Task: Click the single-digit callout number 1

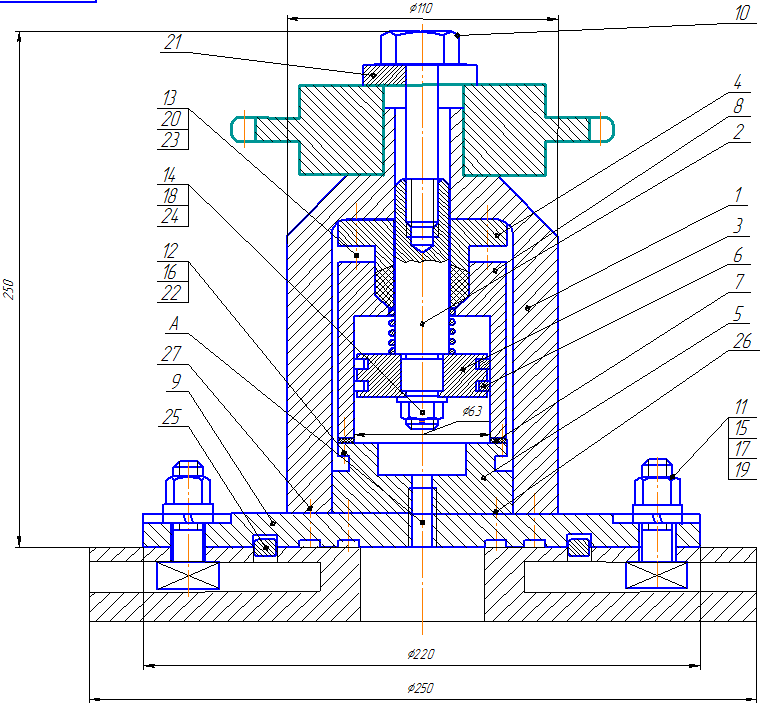Action: click(x=738, y=195)
